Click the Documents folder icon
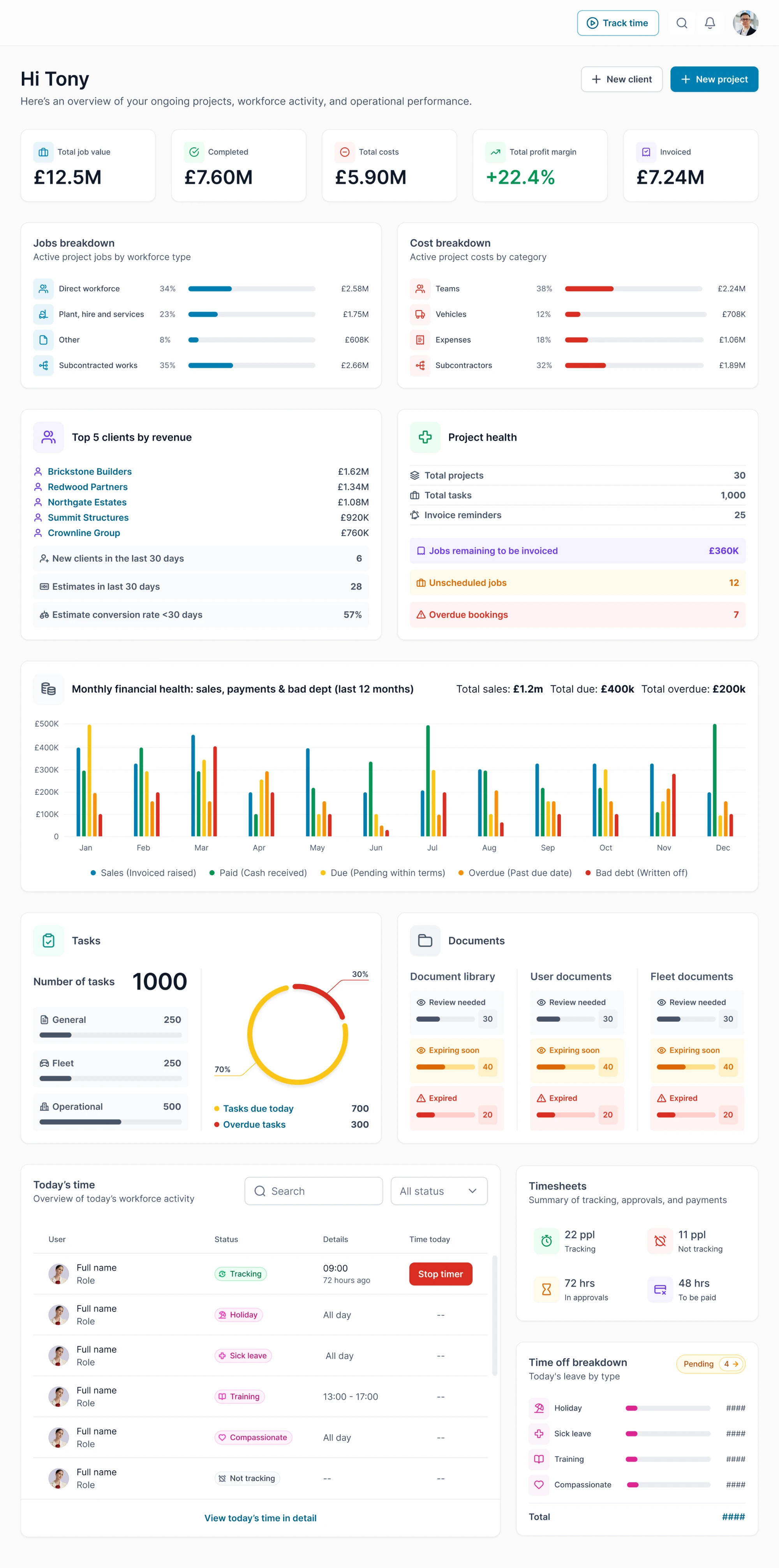The image size is (779, 1568). [x=425, y=940]
